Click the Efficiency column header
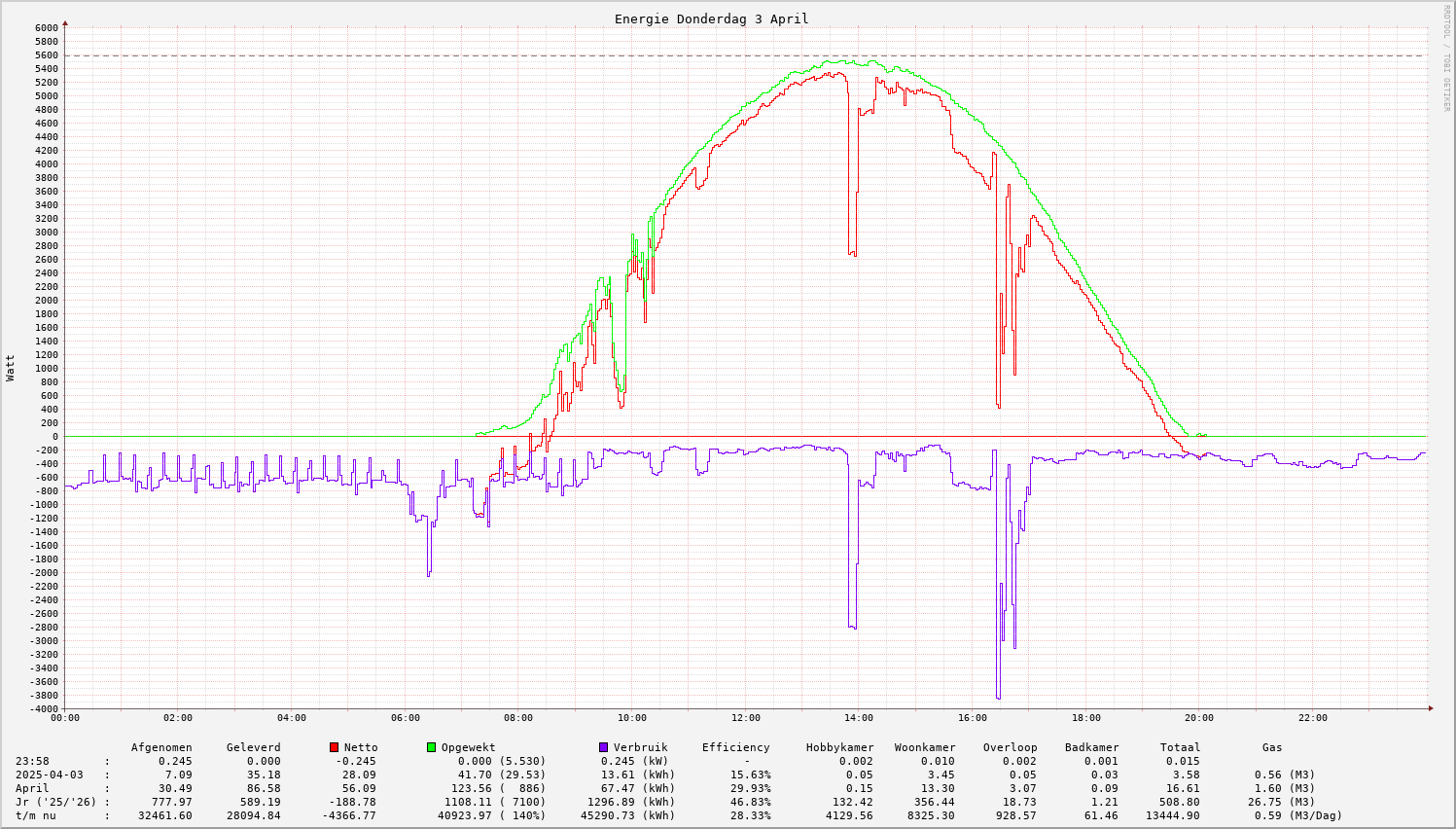The height and width of the screenshot is (829, 1456). 735,747
